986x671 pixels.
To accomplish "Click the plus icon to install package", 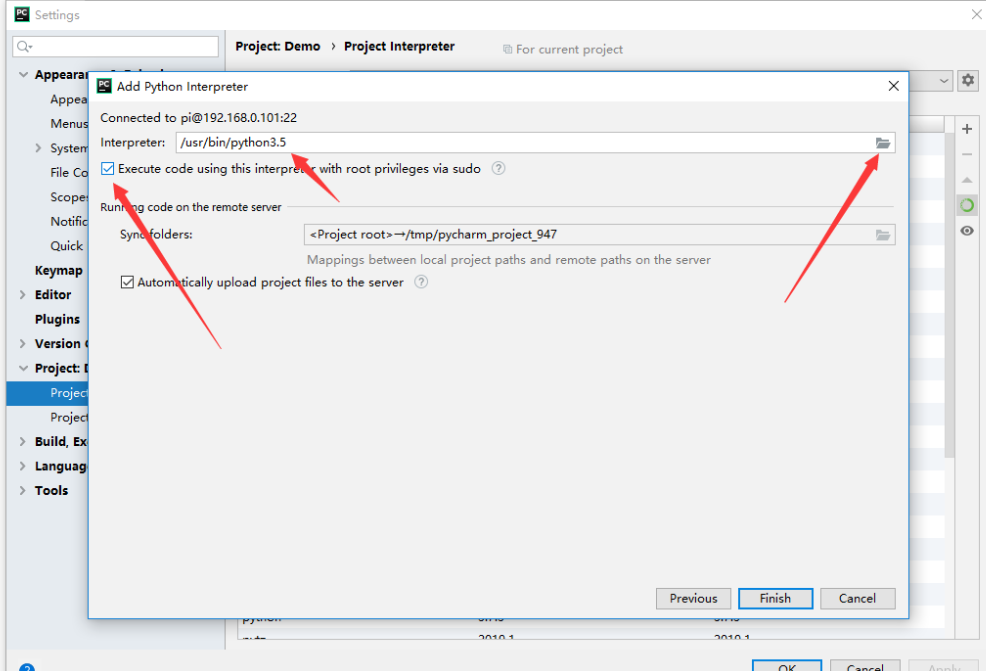I will [x=967, y=129].
